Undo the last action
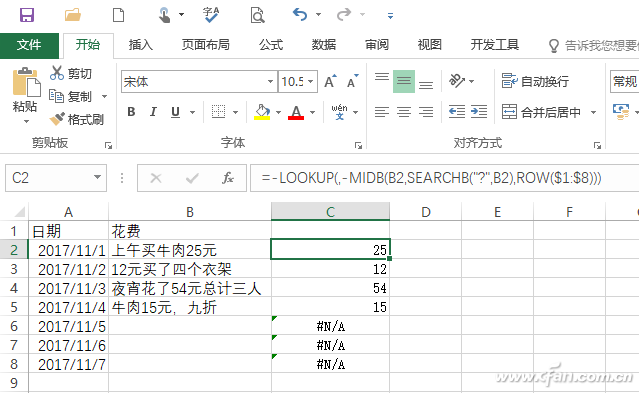The height and width of the screenshot is (393, 639). pyautogui.click(x=300, y=15)
